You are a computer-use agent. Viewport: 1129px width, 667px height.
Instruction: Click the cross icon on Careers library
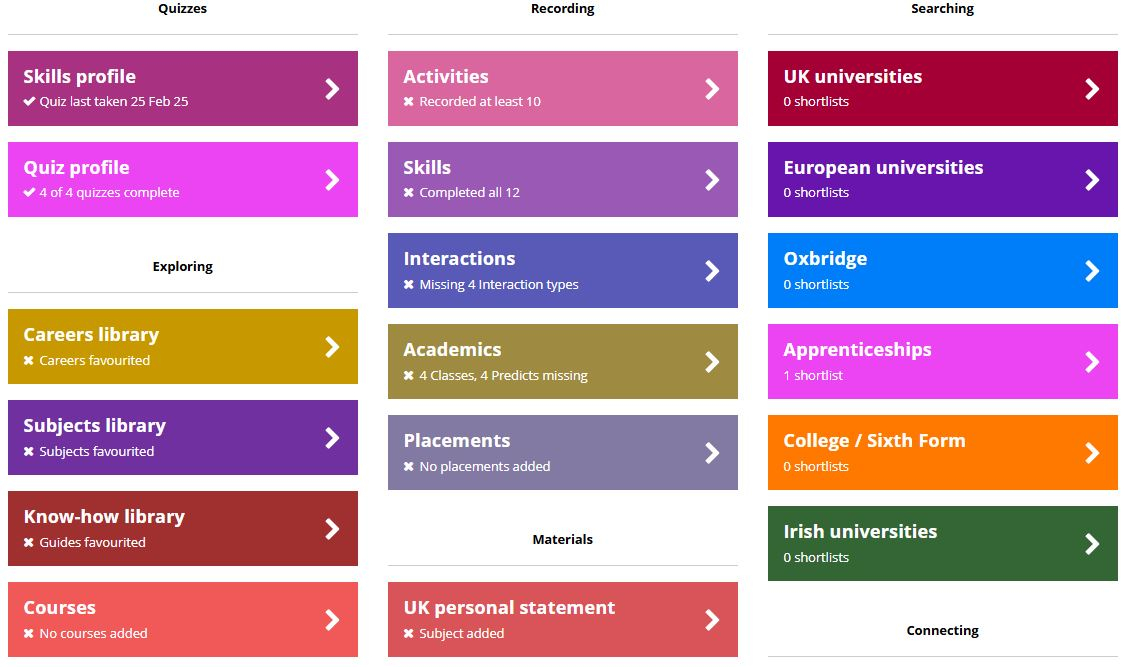29,361
